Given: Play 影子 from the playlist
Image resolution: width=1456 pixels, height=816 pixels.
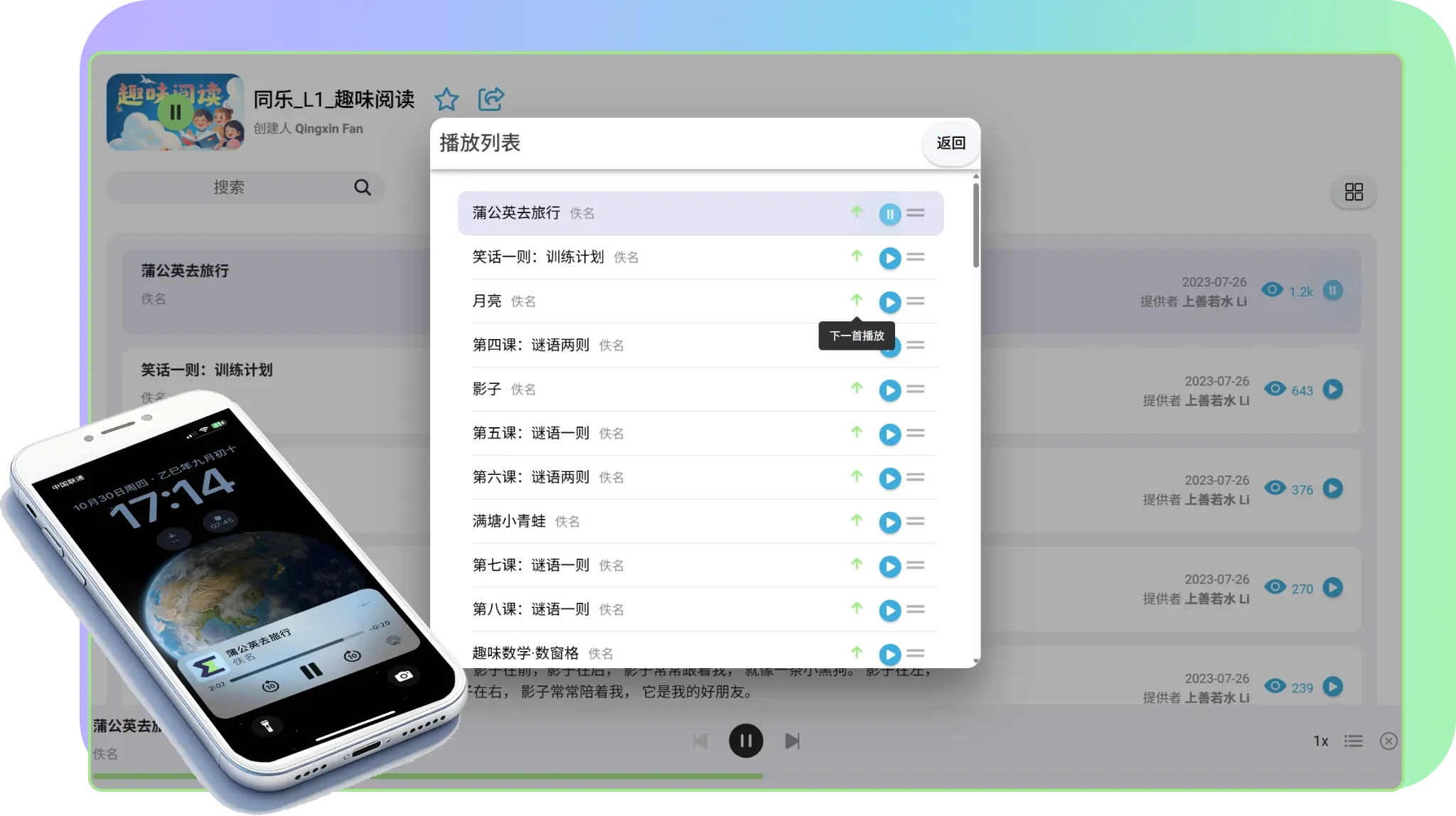Looking at the screenshot, I should (x=889, y=390).
